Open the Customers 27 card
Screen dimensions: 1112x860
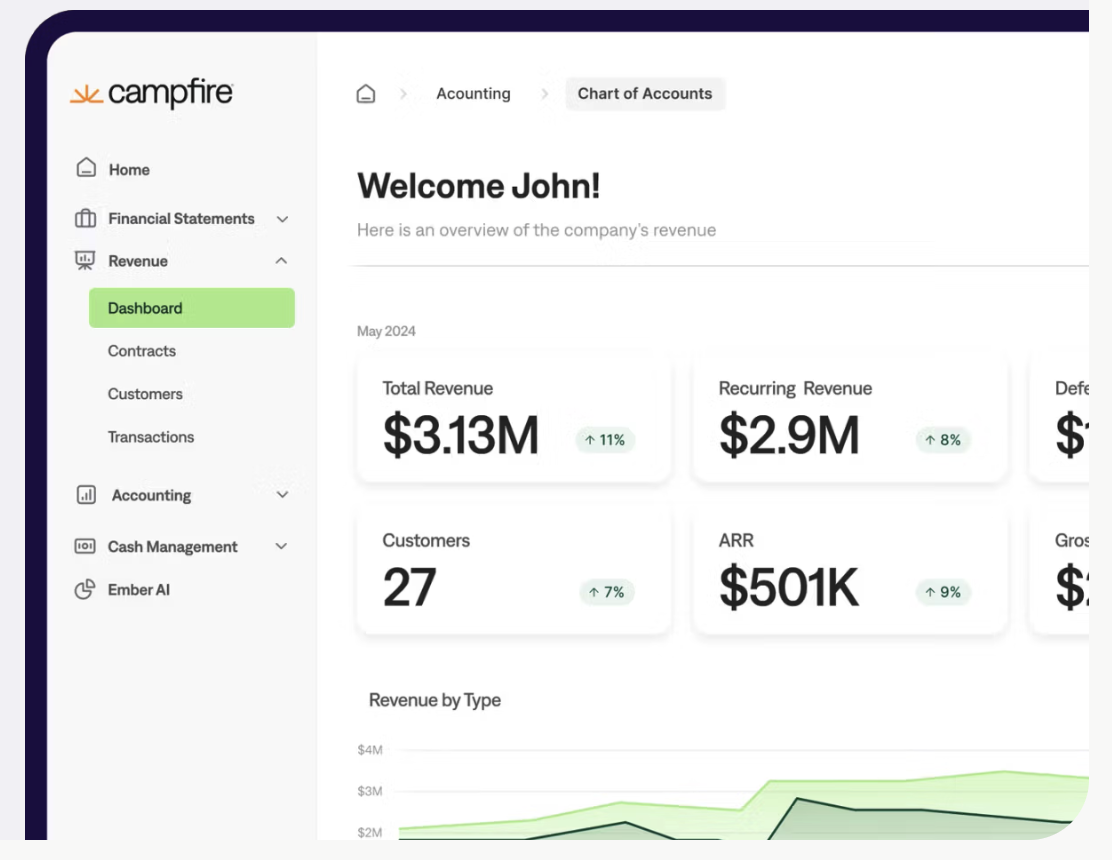(513, 571)
